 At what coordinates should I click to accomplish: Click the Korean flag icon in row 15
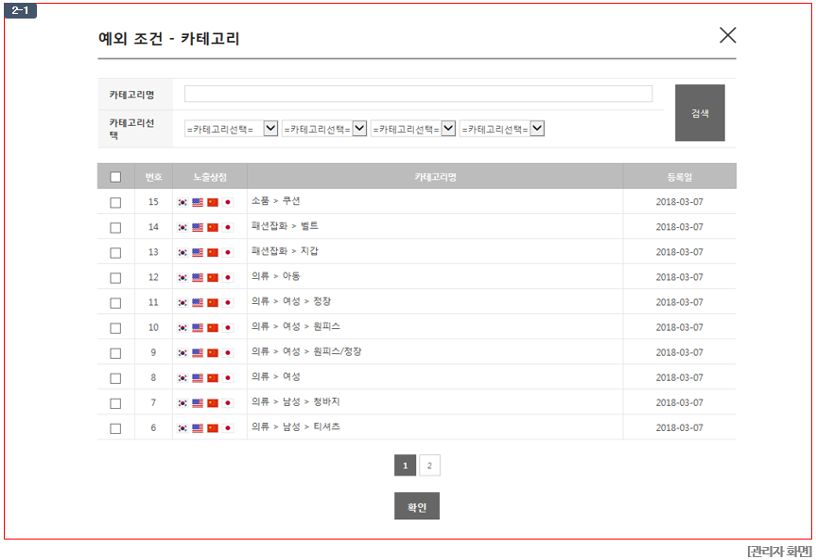[182, 202]
